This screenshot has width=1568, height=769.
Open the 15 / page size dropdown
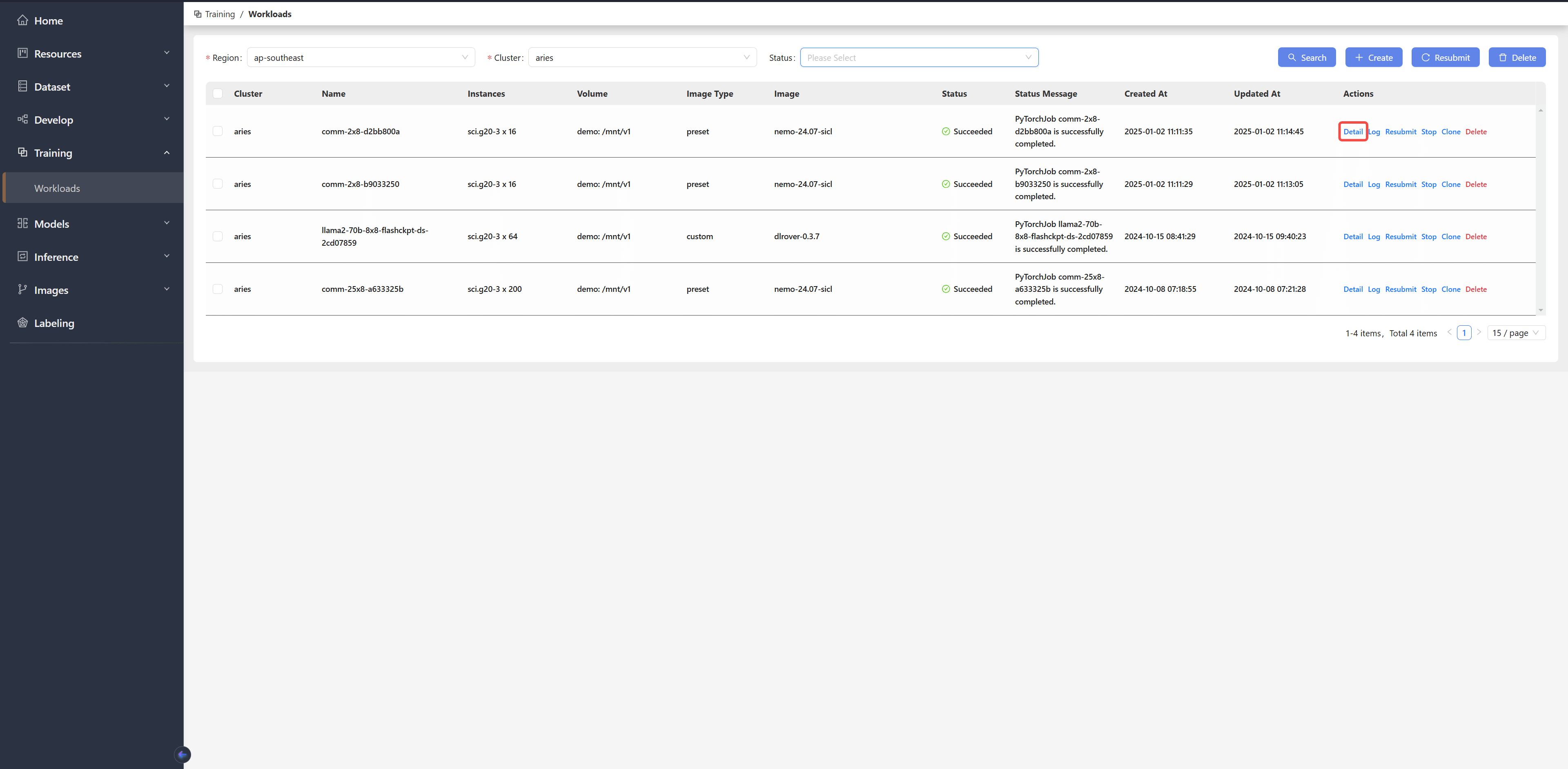pyautogui.click(x=1516, y=333)
